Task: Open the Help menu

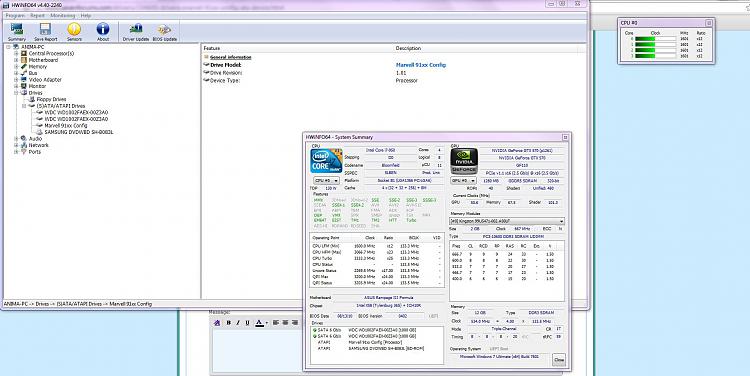Action: pos(86,16)
